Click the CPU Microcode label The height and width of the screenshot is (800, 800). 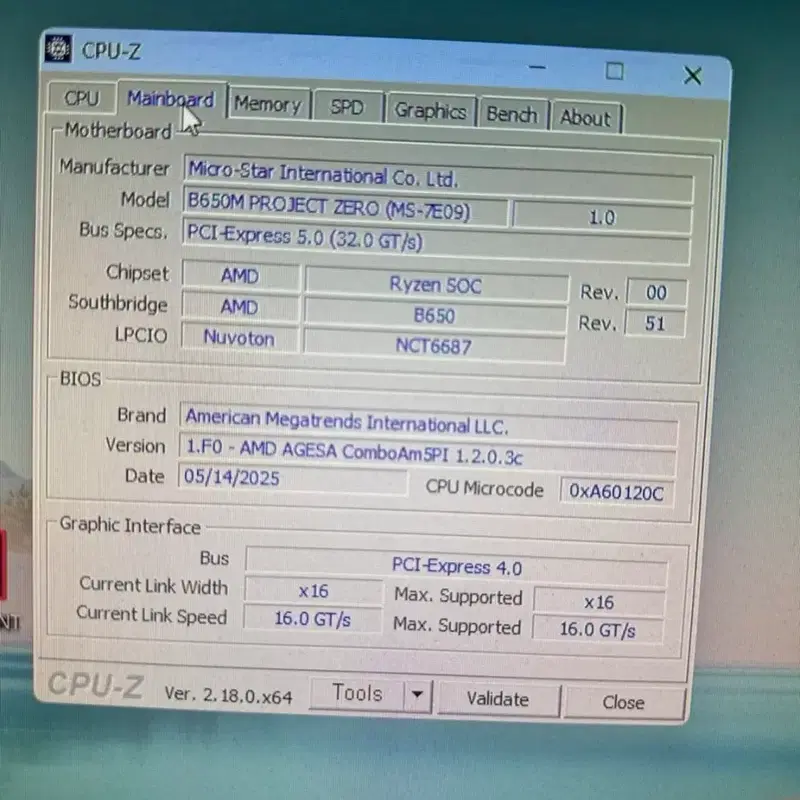[x=485, y=488]
